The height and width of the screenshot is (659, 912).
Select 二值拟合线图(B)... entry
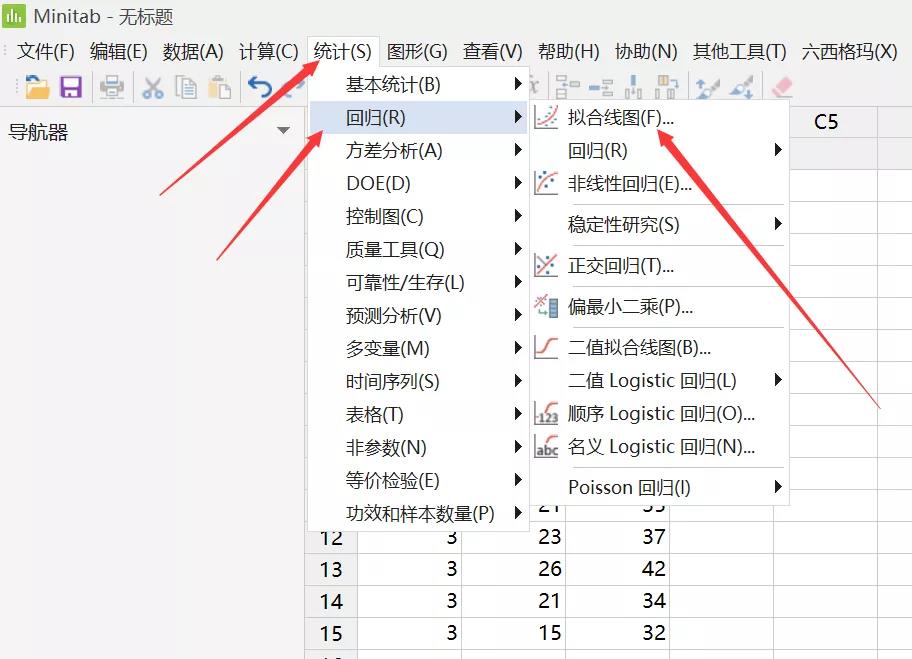(660, 347)
